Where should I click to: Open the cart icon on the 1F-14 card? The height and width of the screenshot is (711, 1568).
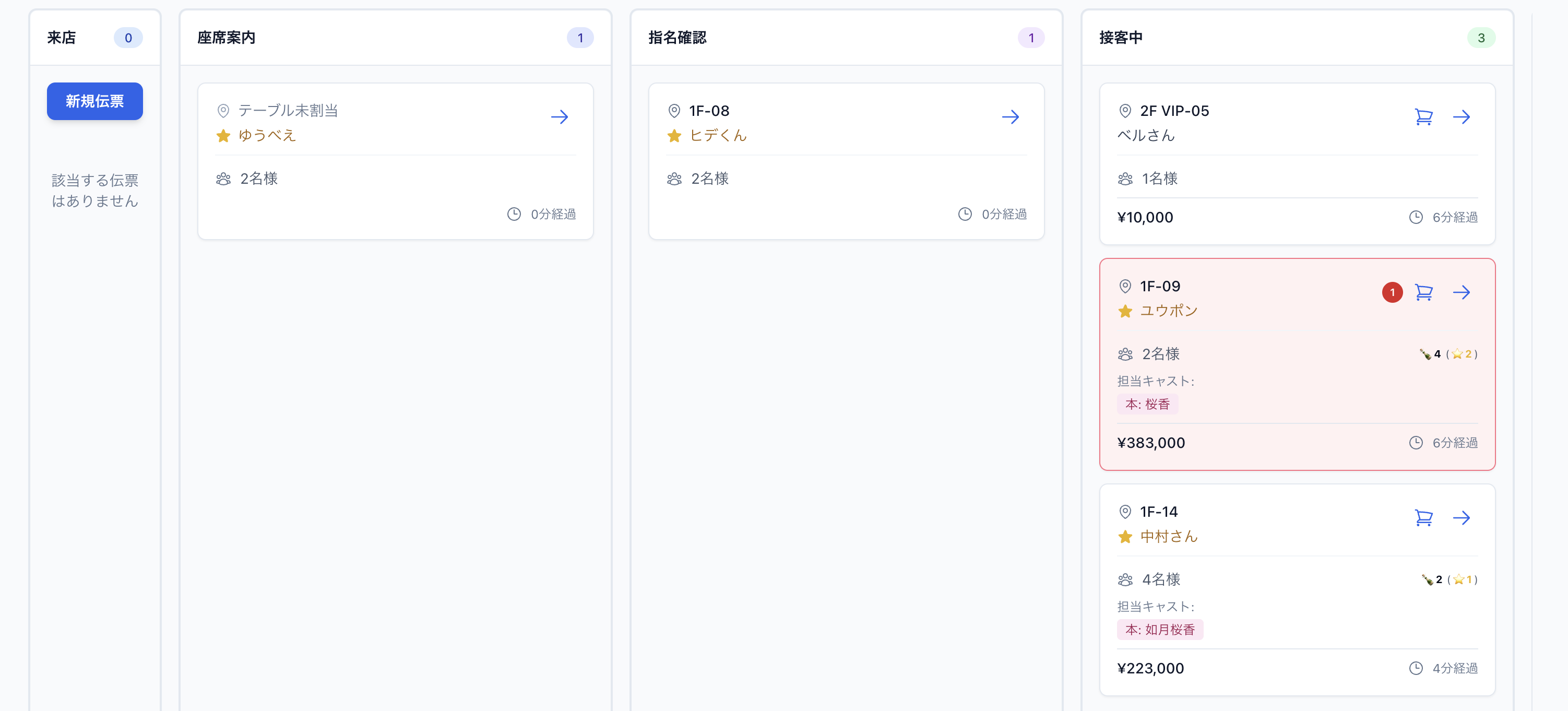coord(1424,519)
